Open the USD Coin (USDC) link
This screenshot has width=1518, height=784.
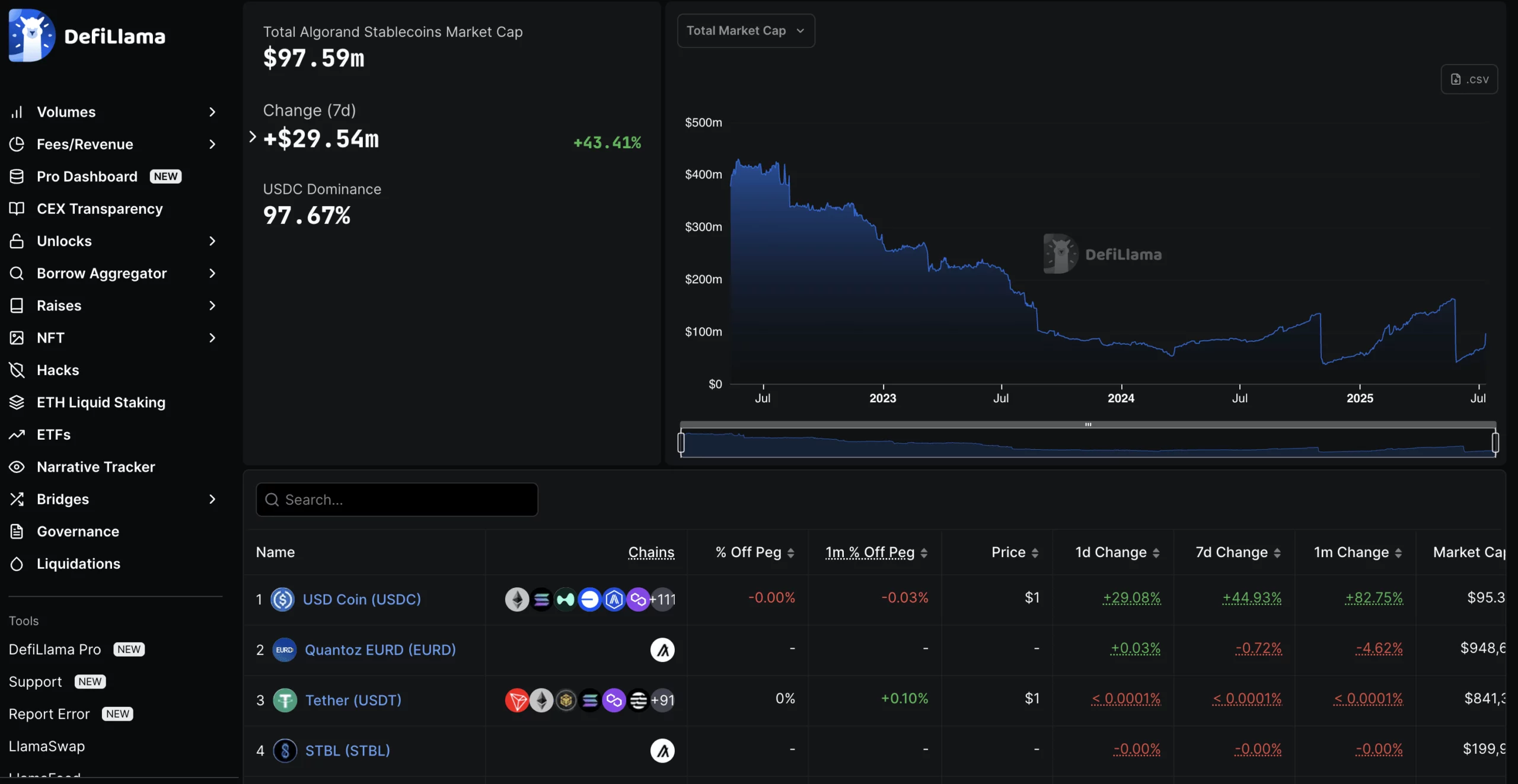362,599
